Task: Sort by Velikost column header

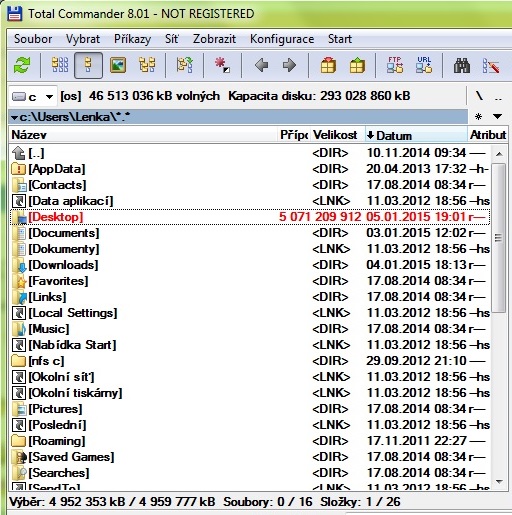Action: [337, 135]
